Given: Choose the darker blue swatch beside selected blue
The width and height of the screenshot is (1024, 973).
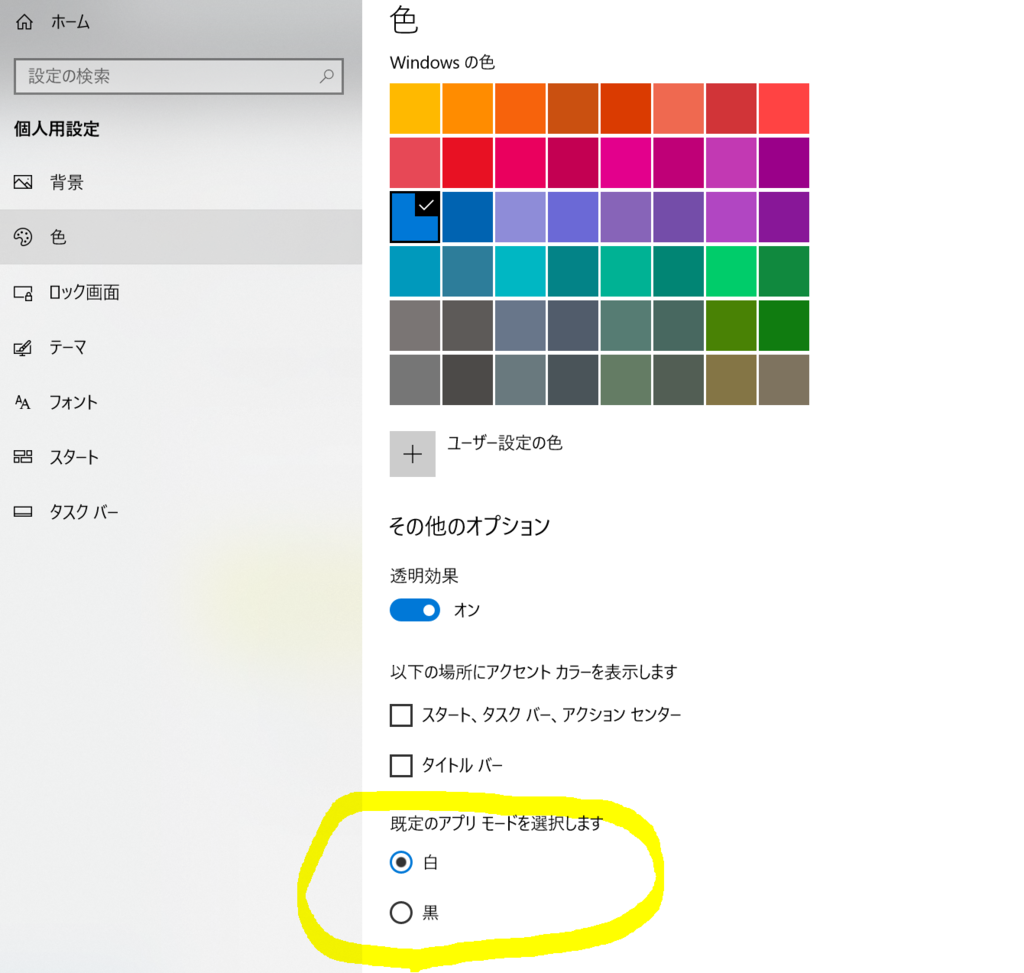Looking at the screenshot, I should tap(468, 217).
